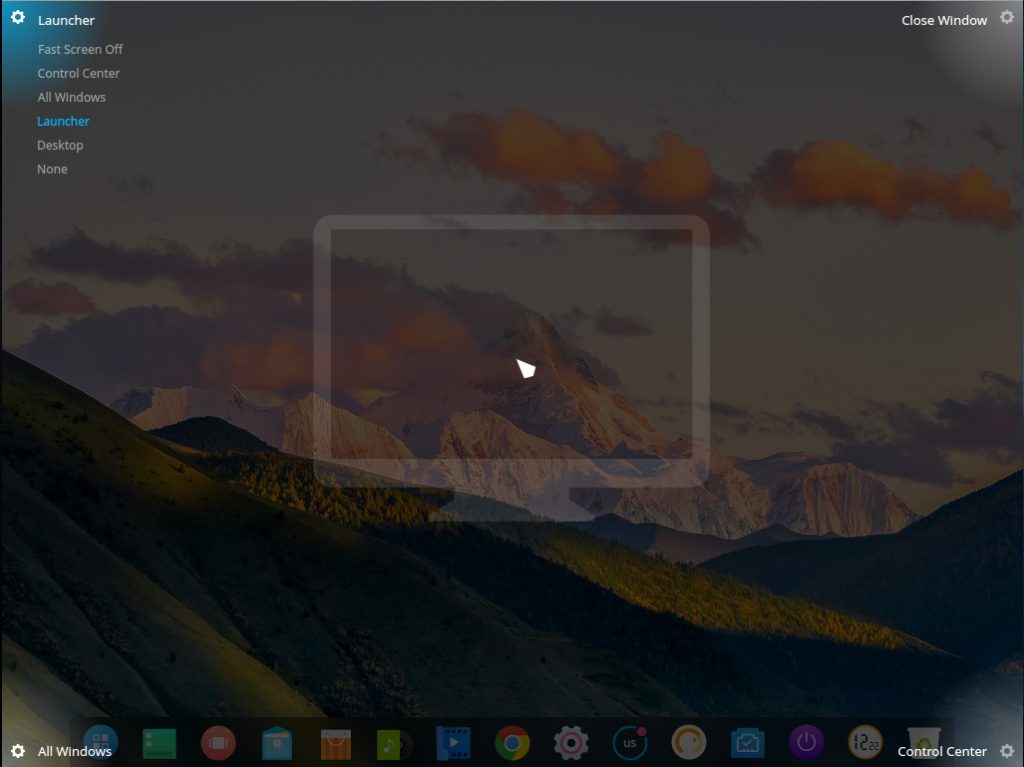
Task: Click the bottom-right Control Center gear icon
Action: coord(1006,751)
